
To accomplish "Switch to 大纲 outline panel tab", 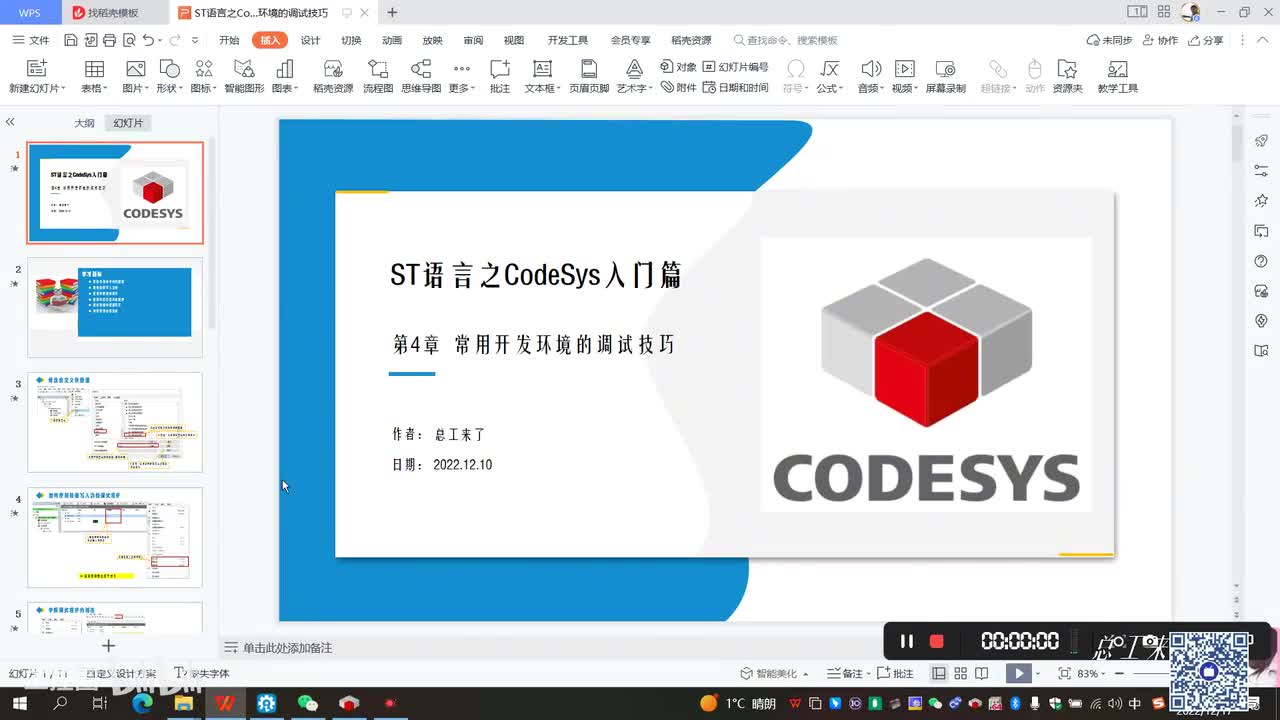I will [84, 123].
